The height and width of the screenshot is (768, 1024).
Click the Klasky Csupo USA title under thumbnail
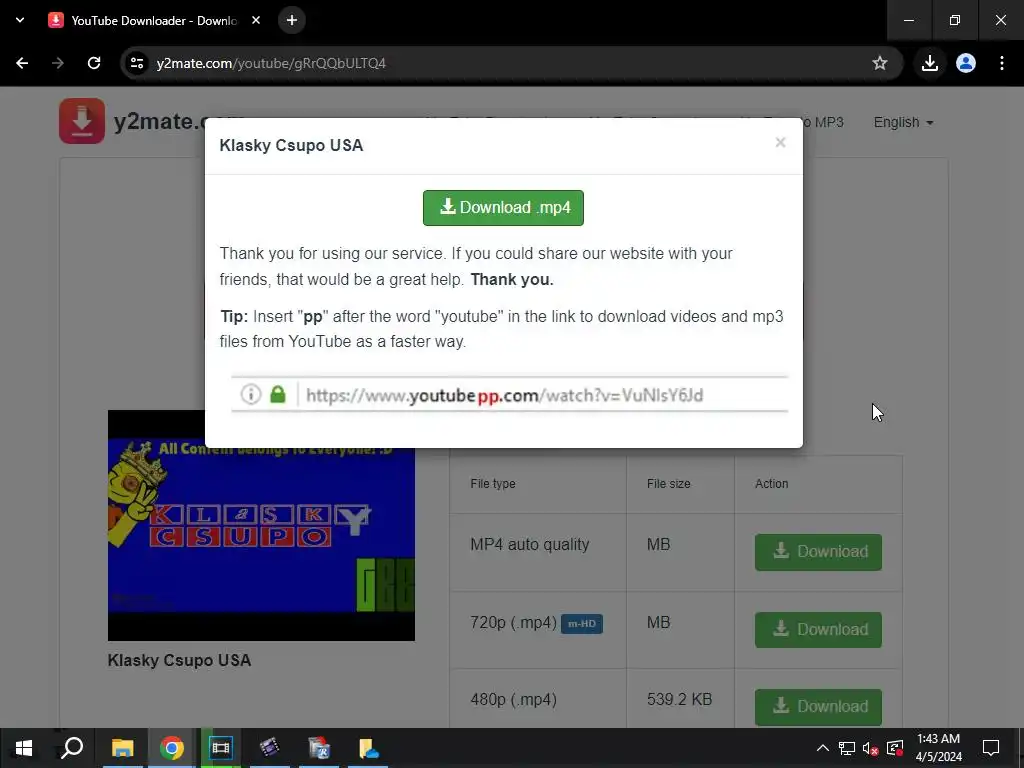180,660
